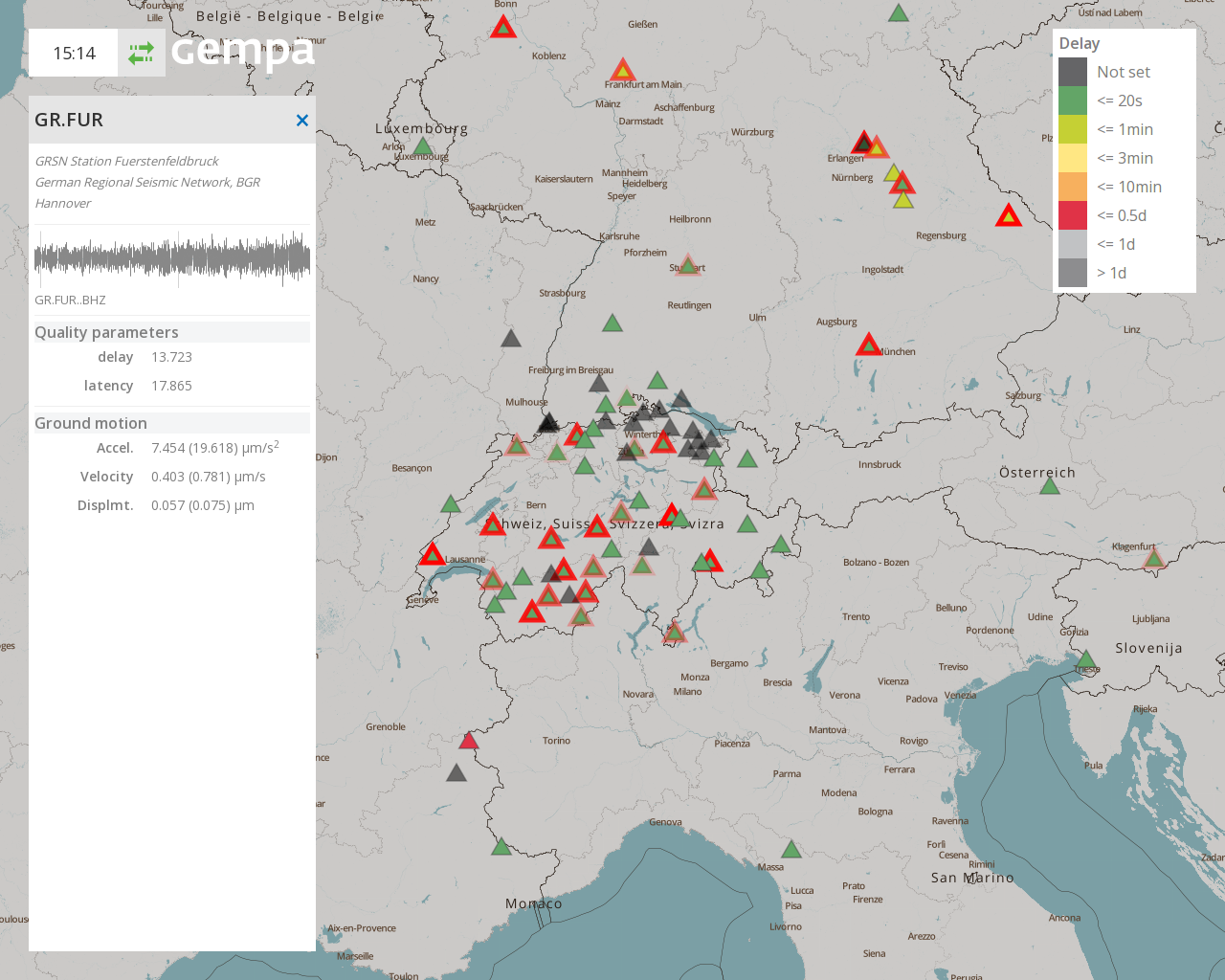Click the '> 1d' gray legend swatch
Viewport: 1225px width, 980px height.
click(1073, 273)
